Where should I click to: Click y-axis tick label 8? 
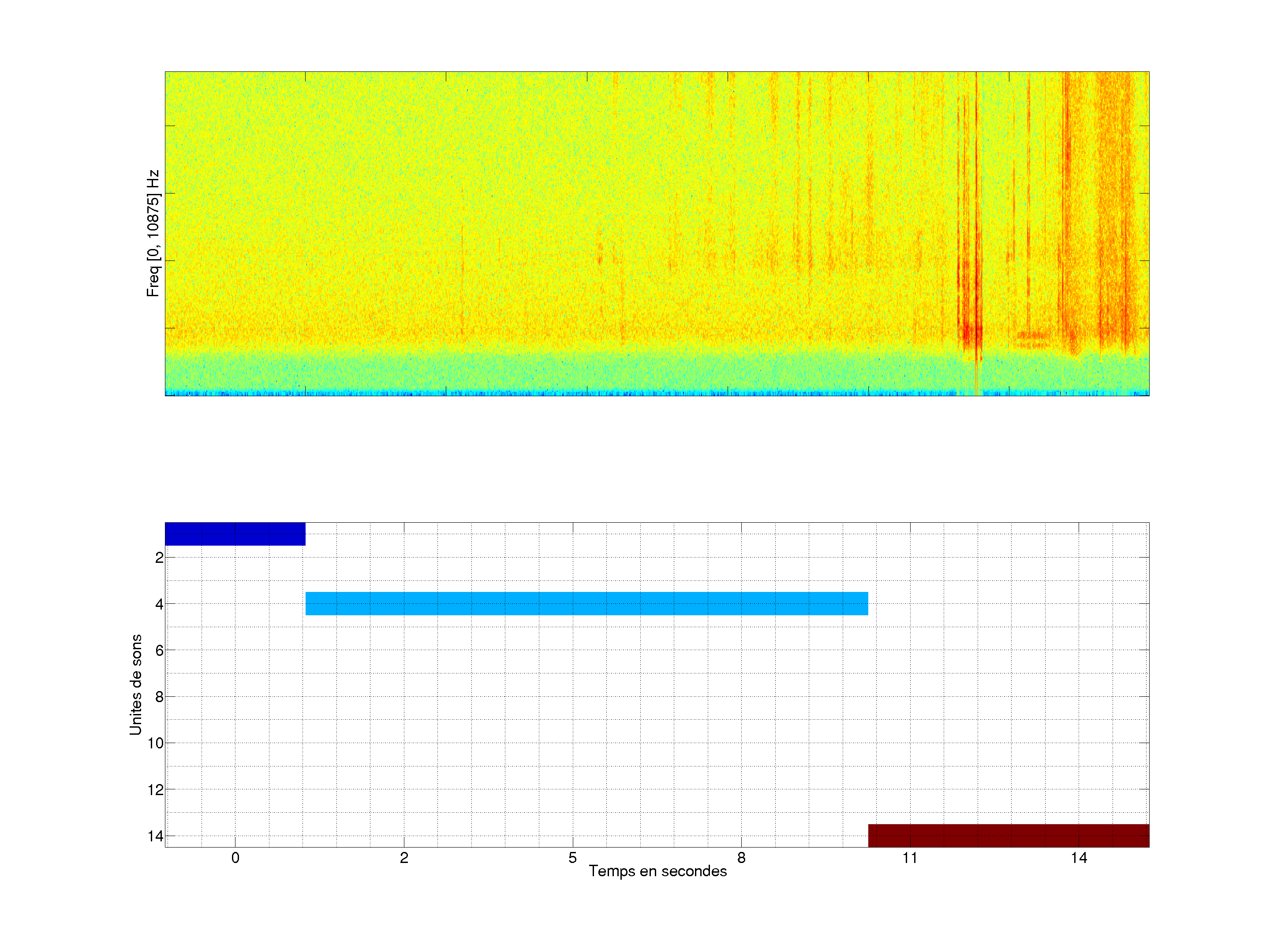[x=159, y=697]
